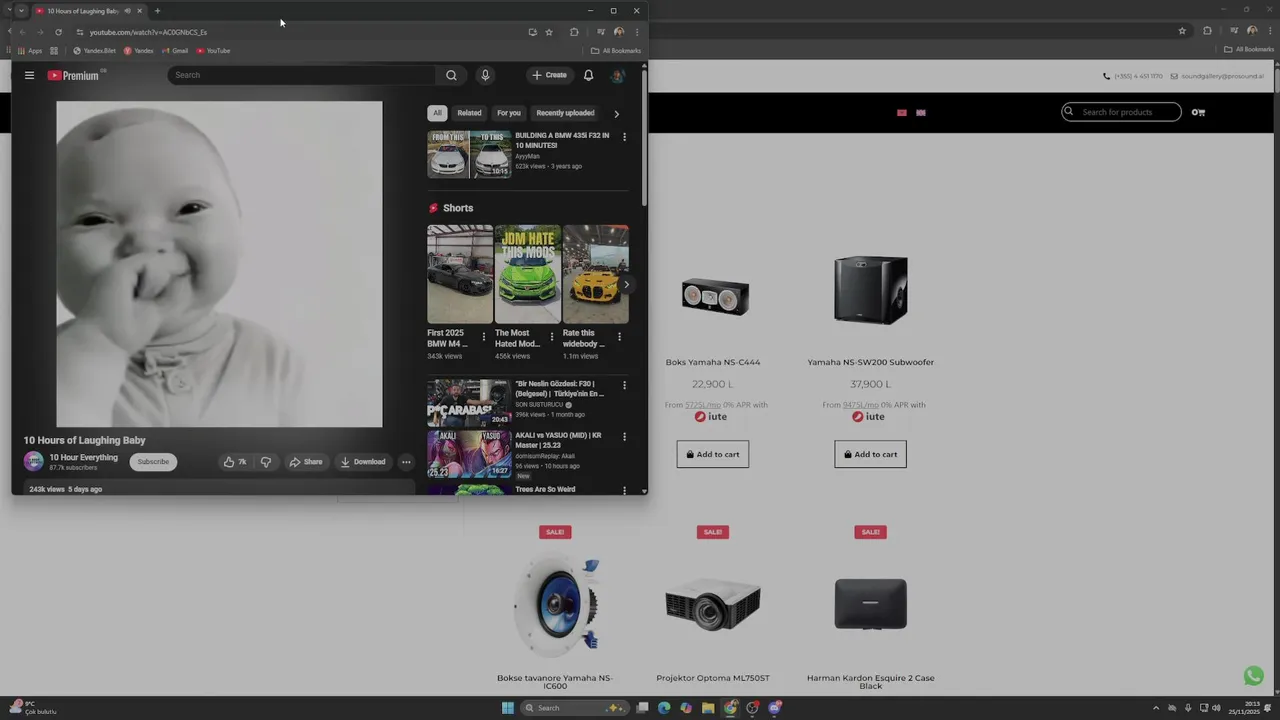1280x720 pixels.
Task: Switch store language to English flag
Action: pyautogui.click(x=921, y=113)
